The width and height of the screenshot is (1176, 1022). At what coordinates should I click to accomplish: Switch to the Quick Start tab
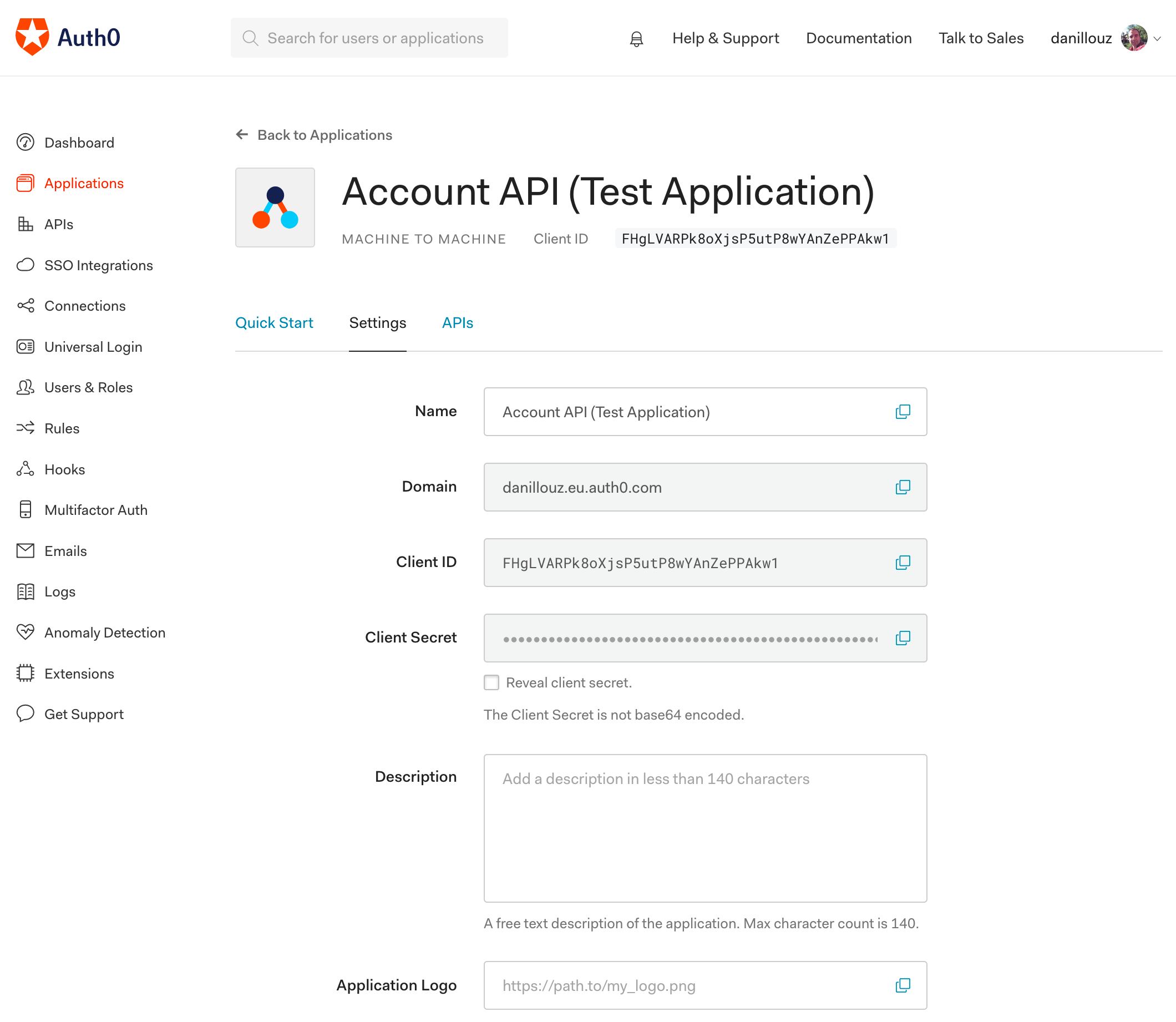click(x=273, y=323)
